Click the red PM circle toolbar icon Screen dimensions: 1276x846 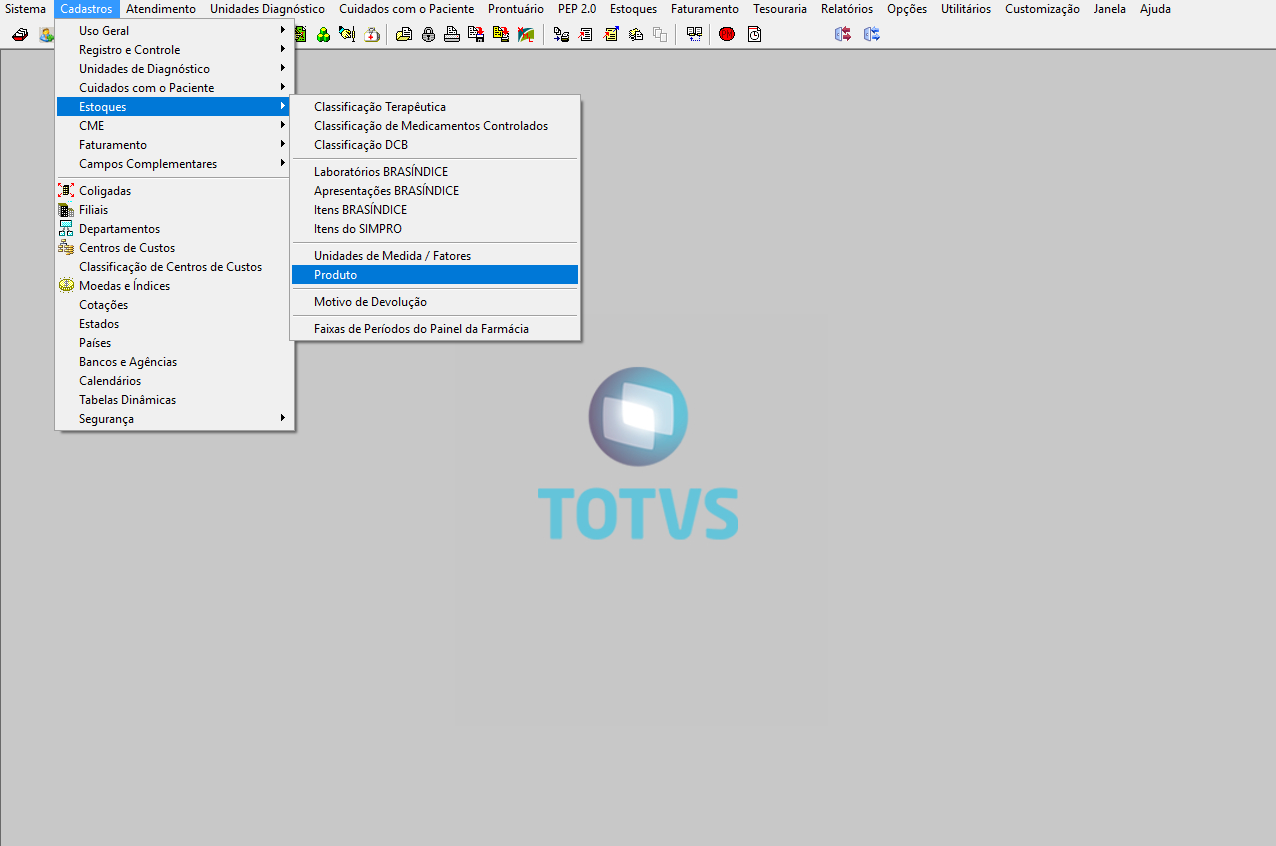(727, 34)
